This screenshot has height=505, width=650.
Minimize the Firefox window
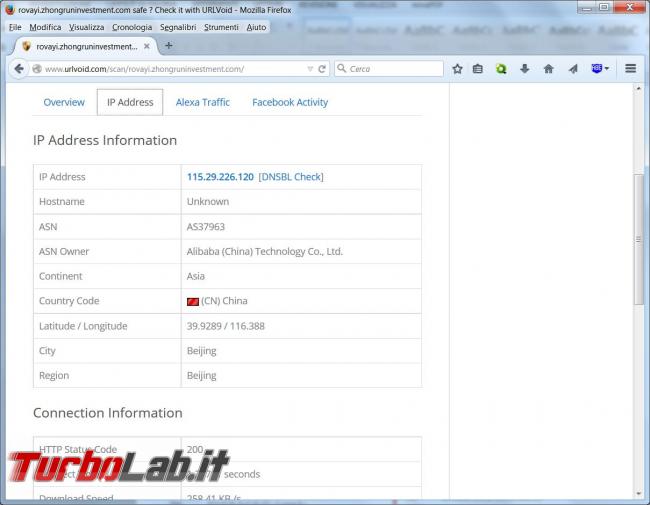point(587,7)
